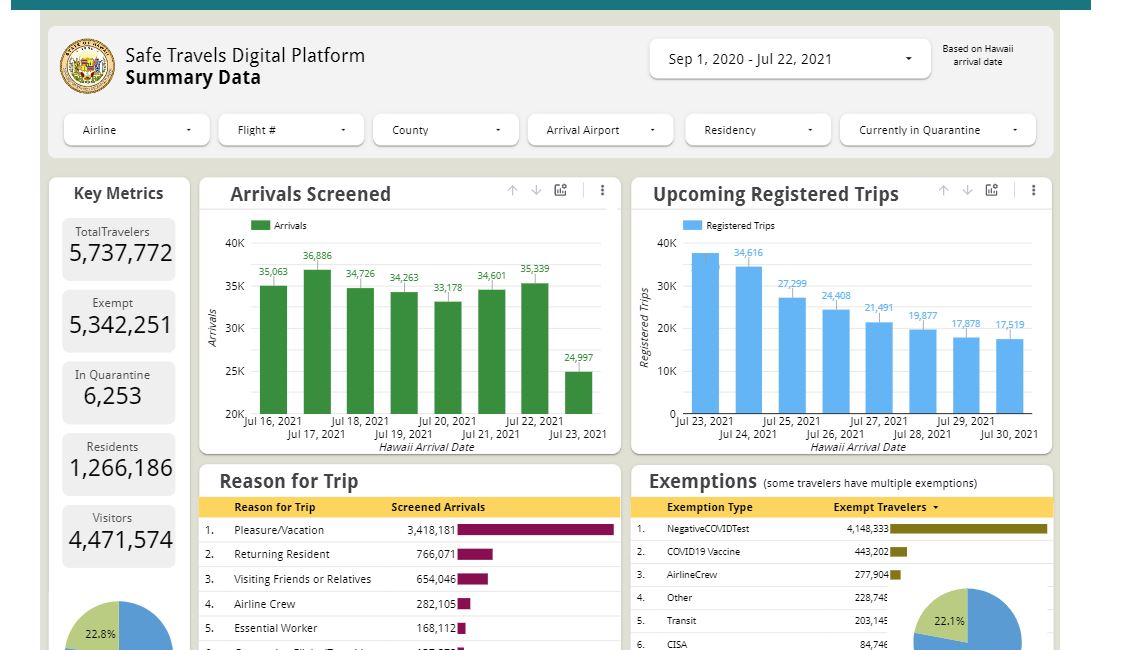This screenshot has width=1141, height=650.
Task: Click the 36,886 arrivals bar for Jul 17
Action: 317,342
